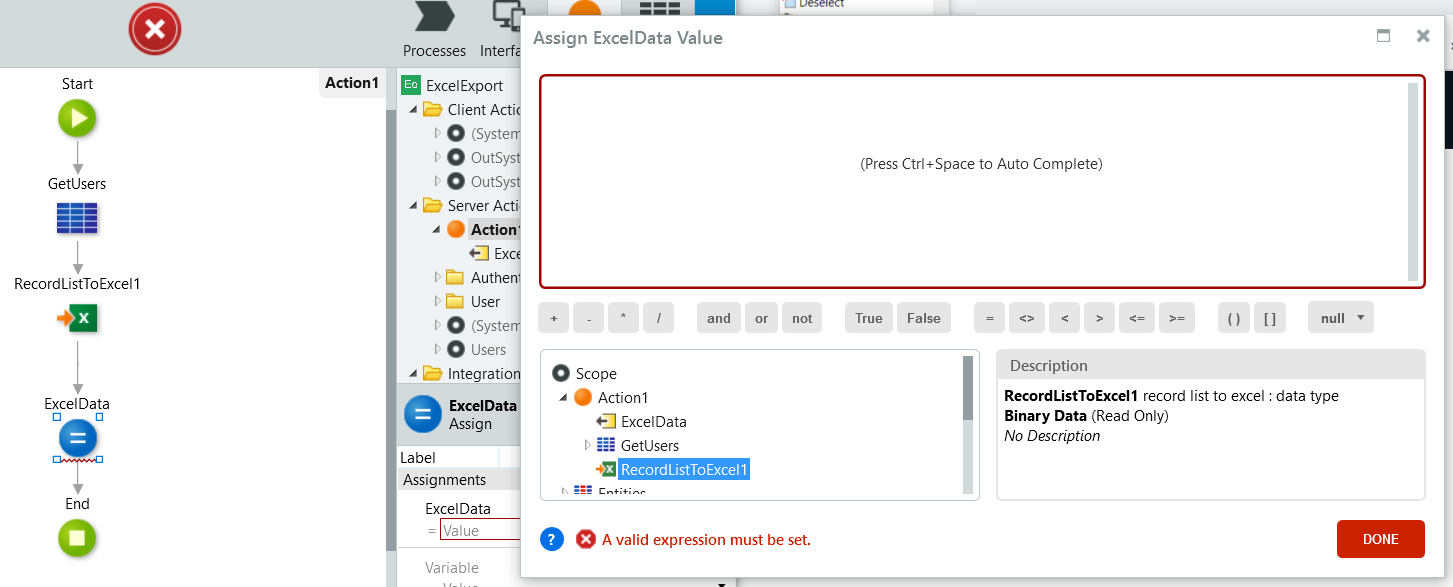Click the expression auto-complete input field

click(x=980, y=180)
